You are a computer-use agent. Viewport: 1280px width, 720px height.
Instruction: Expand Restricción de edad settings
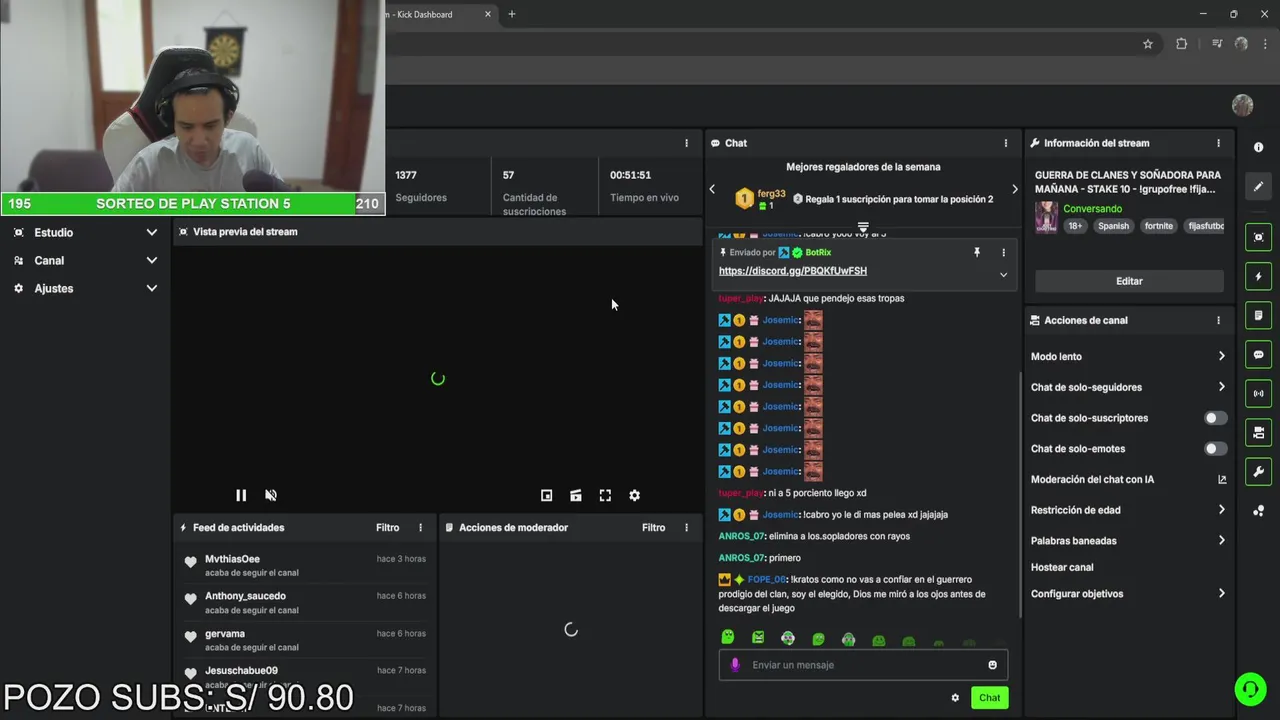1128,510
